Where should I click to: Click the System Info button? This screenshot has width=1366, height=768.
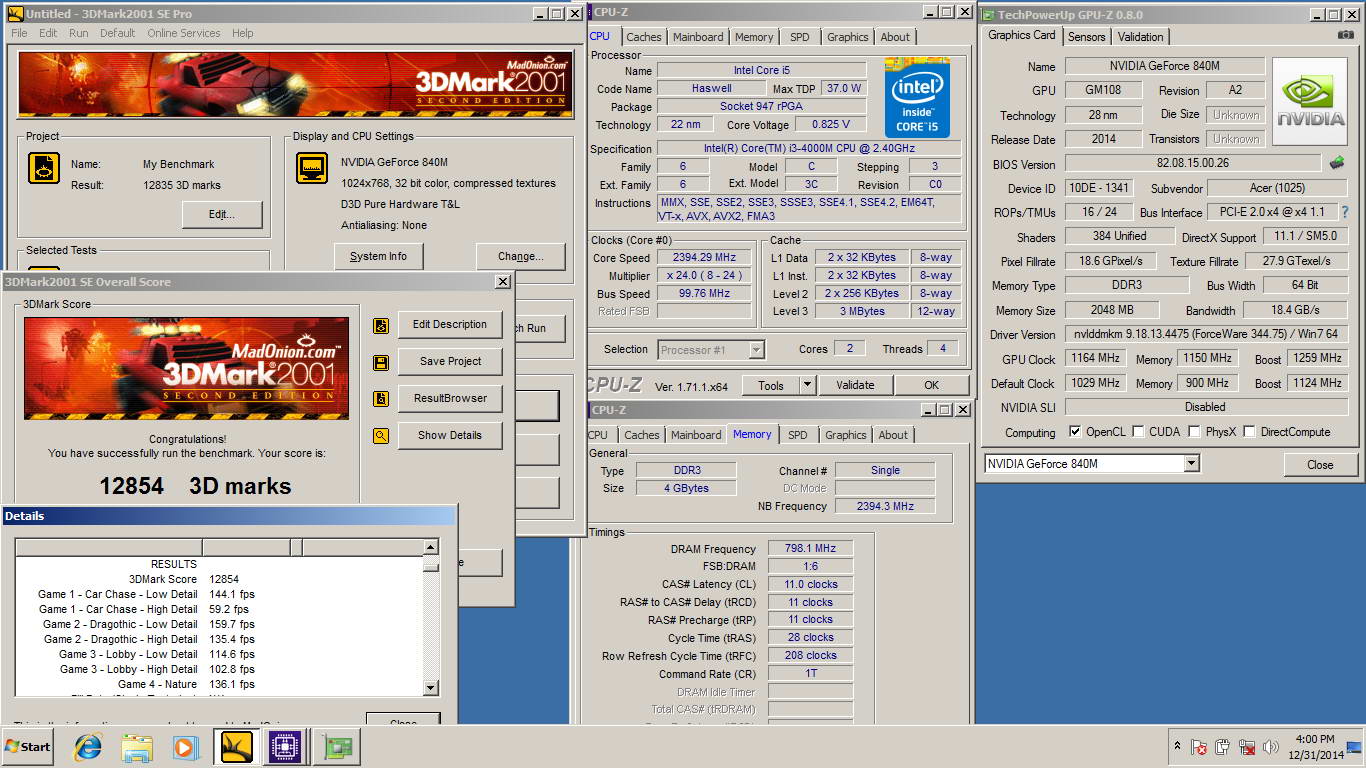pyautogui.click(x=378, y=256)
